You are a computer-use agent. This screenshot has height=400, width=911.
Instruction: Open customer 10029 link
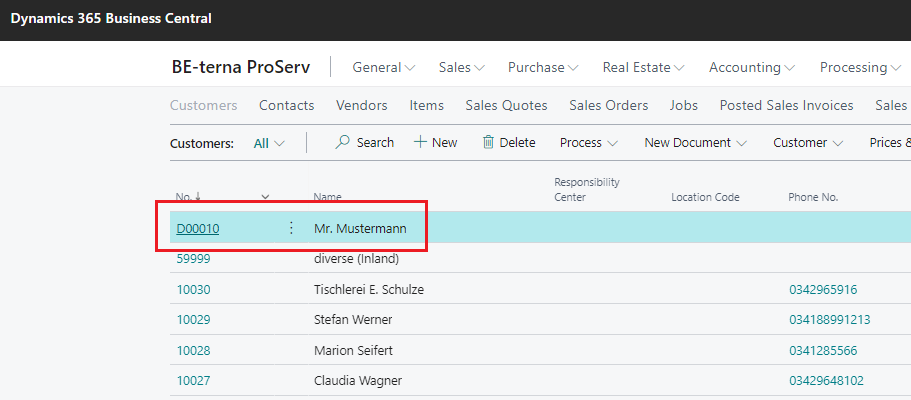[x=193, y=319]
